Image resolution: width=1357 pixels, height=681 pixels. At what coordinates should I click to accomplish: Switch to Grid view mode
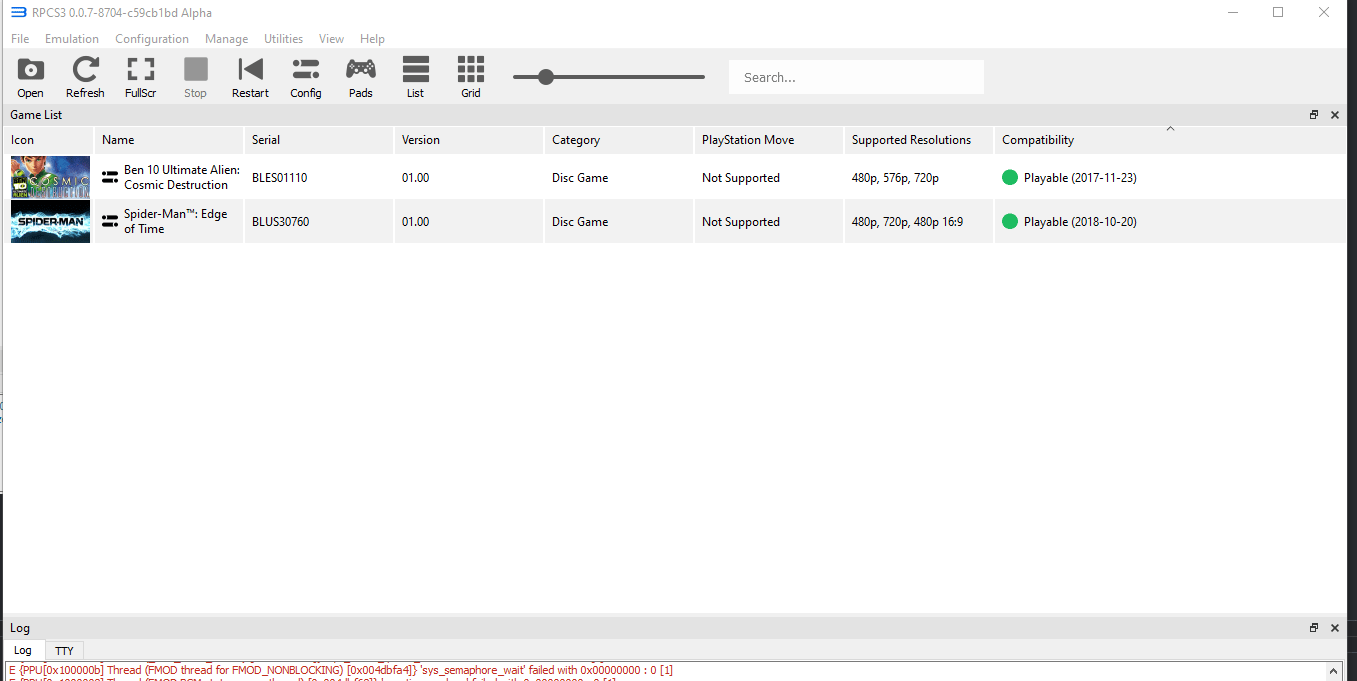click(471, 77)
